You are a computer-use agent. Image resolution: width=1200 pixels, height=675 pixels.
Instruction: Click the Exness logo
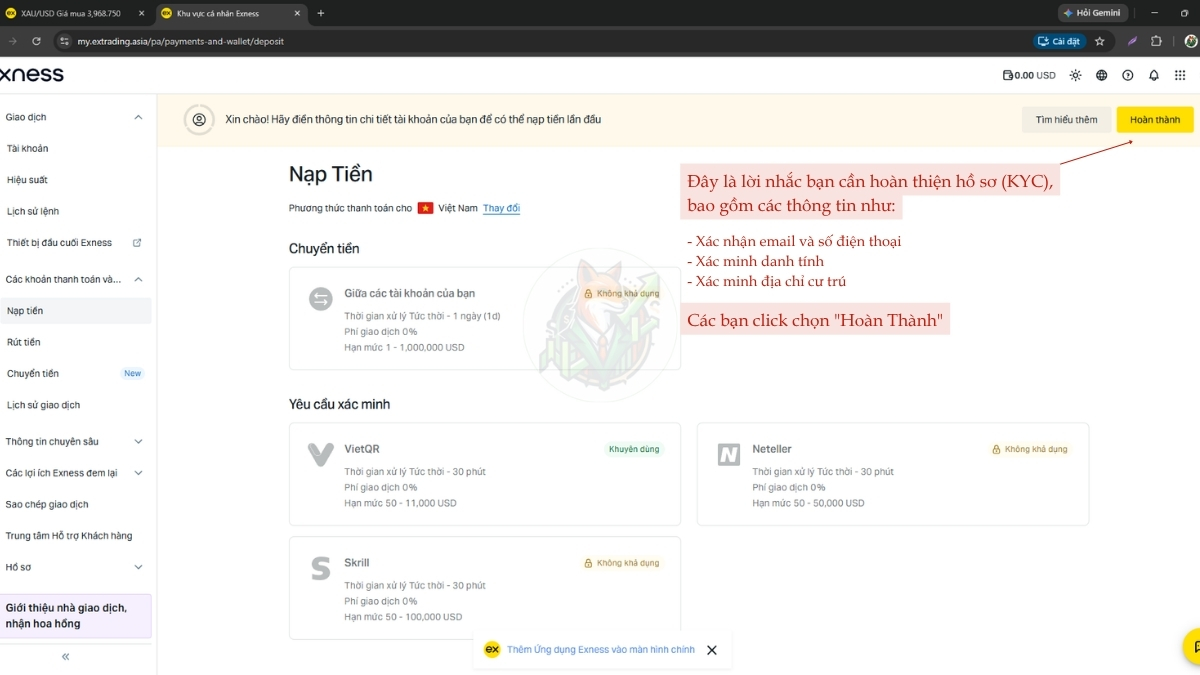[x=32, y=75]
